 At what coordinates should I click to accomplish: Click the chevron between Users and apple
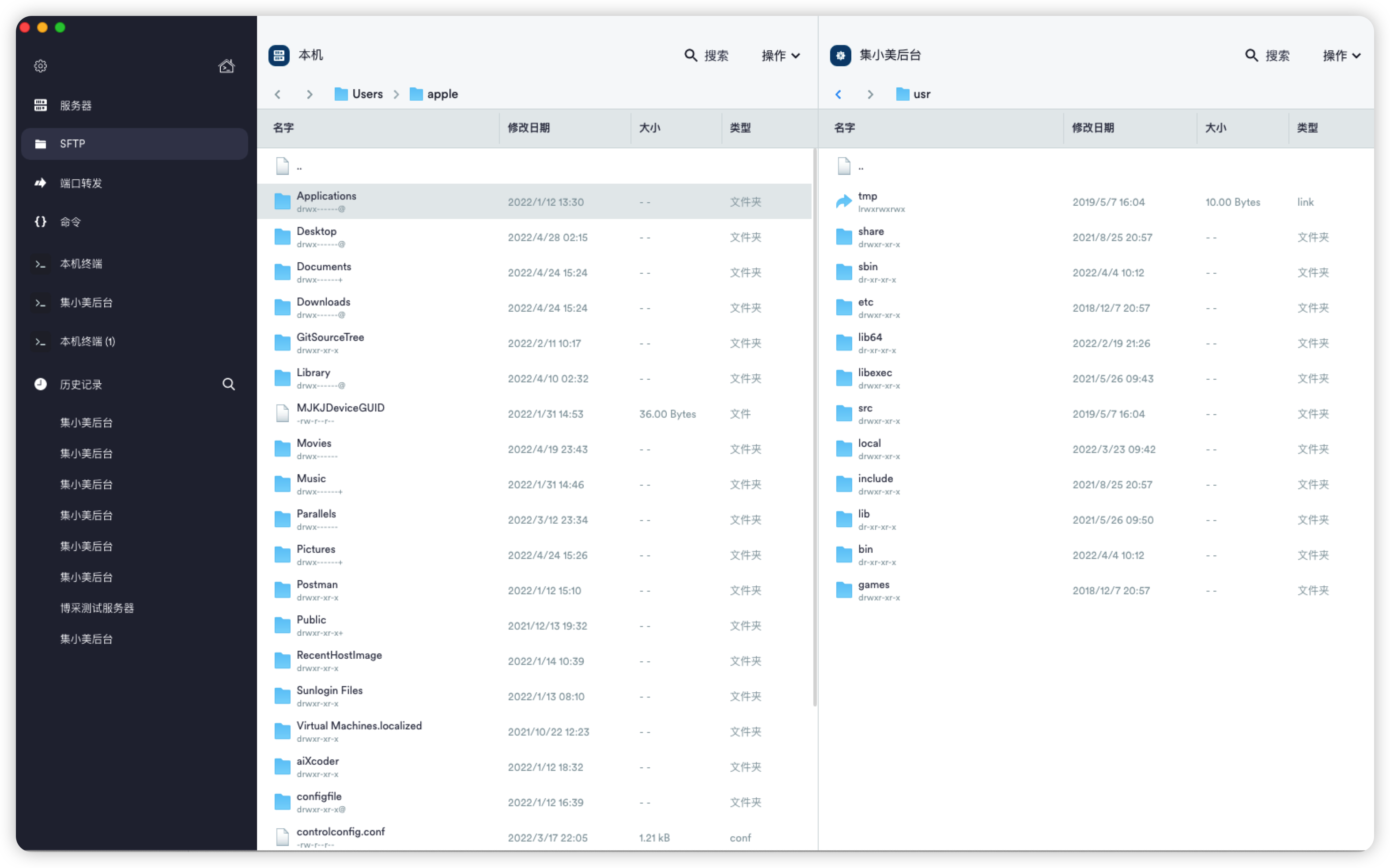(396, 94)
